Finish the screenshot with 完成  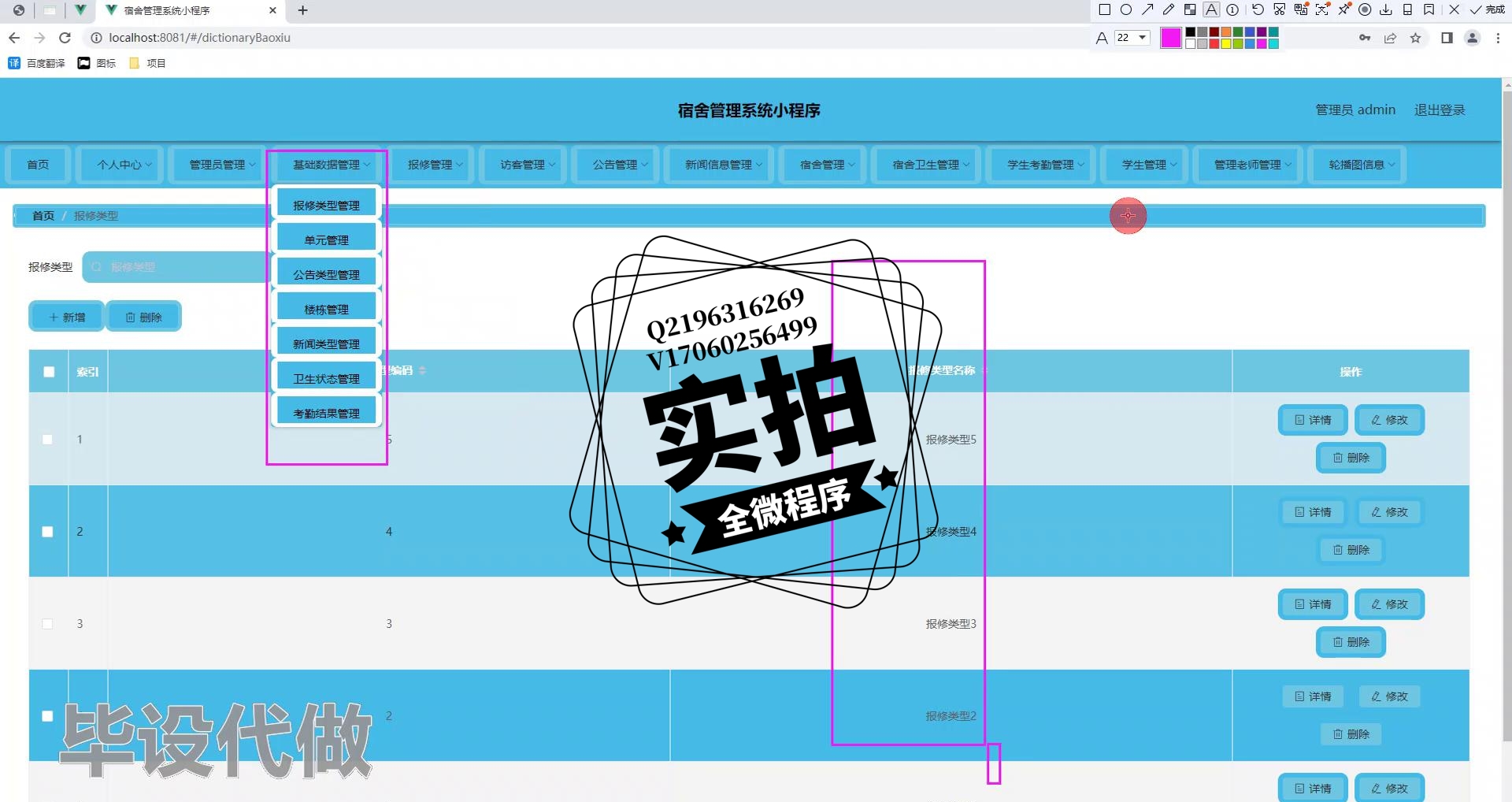pyautogui.click(x=1488, y=10)
